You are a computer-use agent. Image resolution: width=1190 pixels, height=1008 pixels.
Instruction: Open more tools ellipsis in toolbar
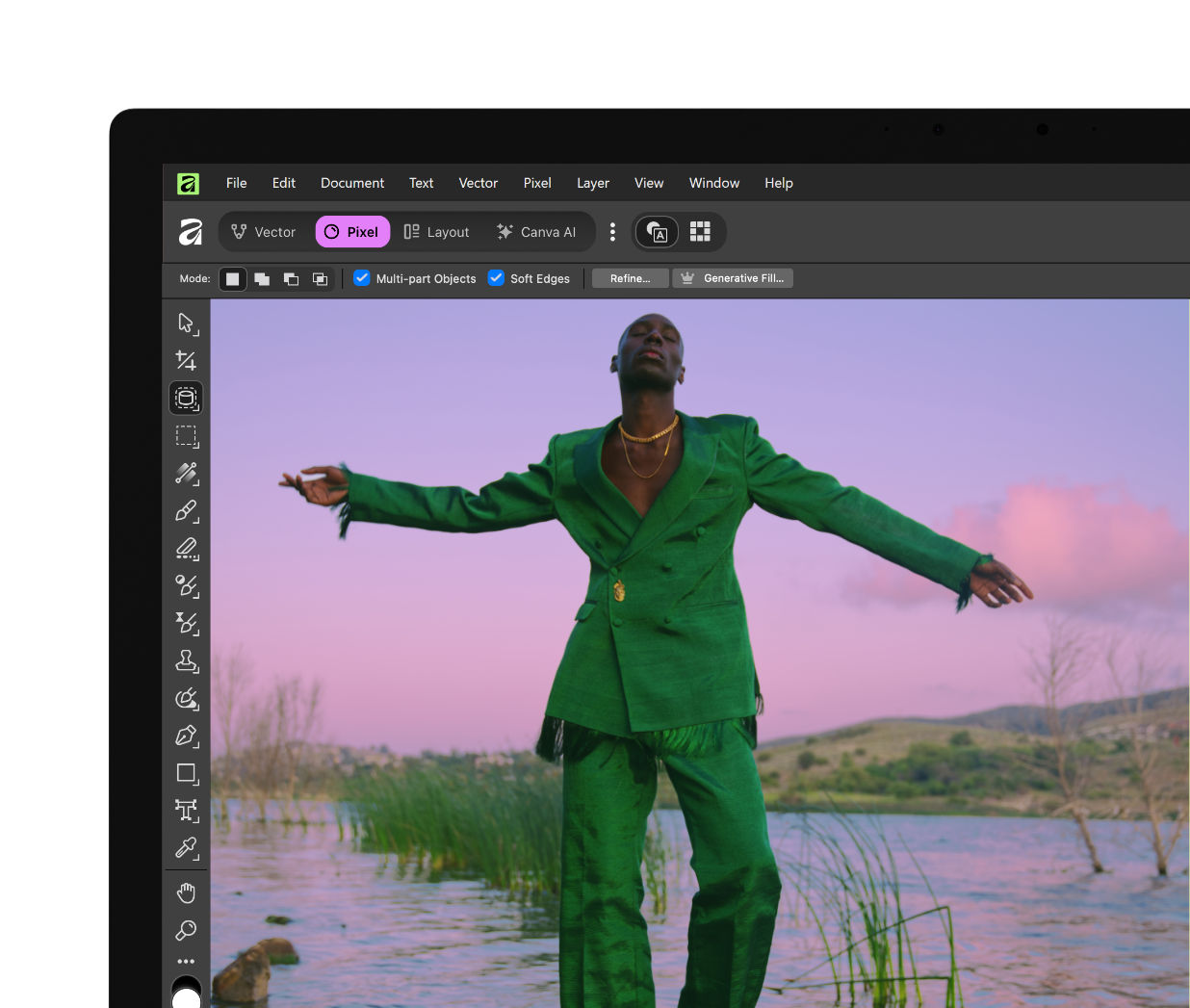(186, 961)
